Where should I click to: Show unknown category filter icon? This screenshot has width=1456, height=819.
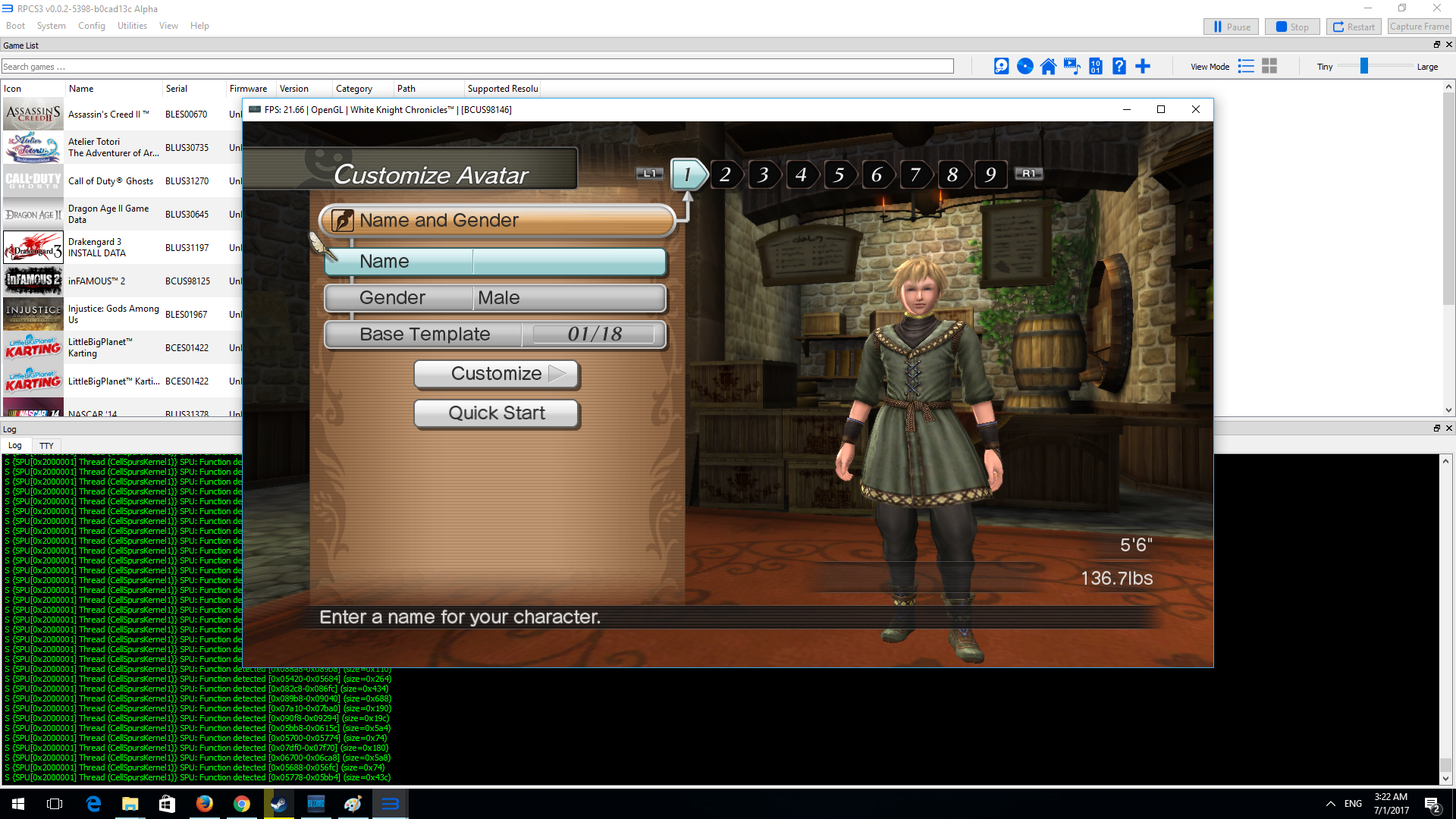tap(1119, 67)
